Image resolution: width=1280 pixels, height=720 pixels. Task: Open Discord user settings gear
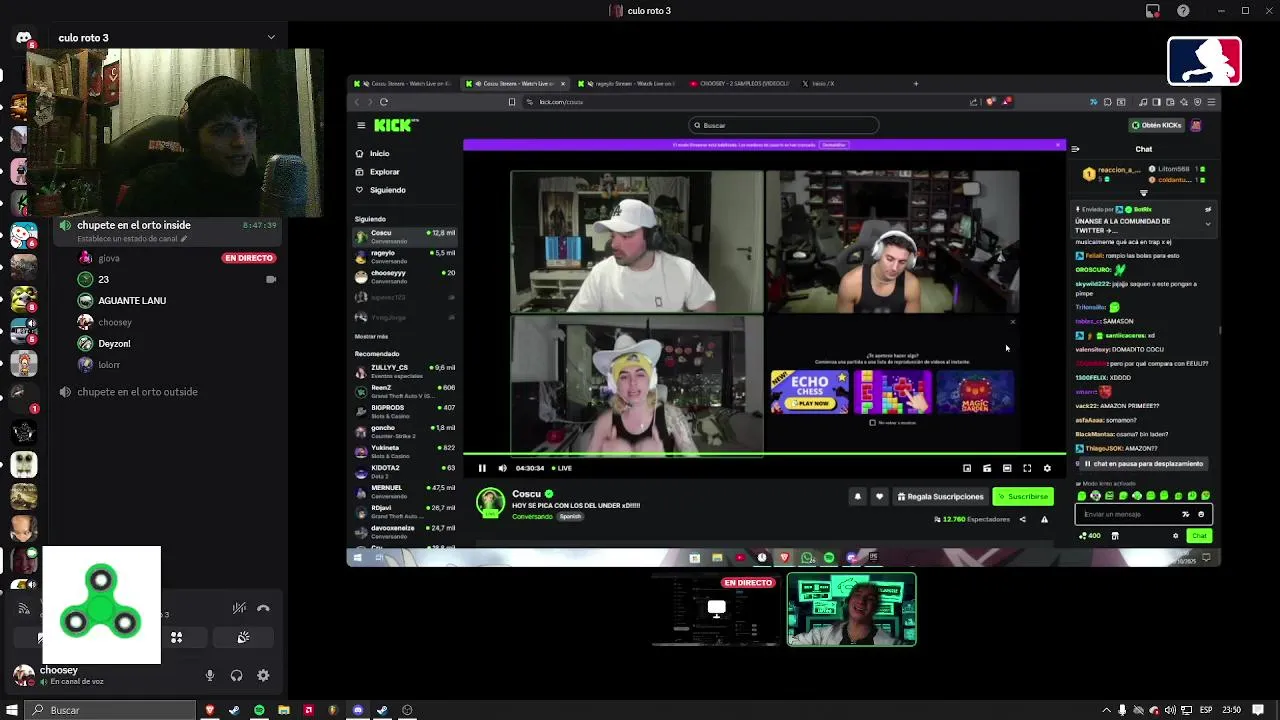[x=263, y=675]
